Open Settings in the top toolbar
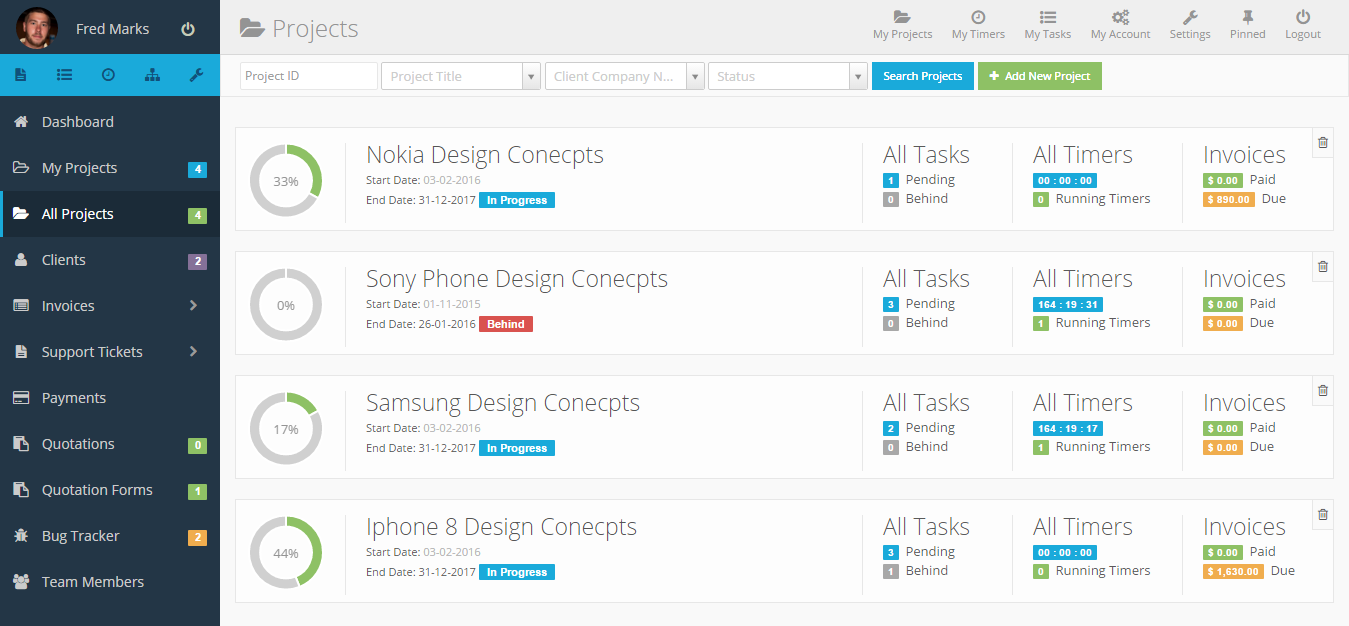Screen dimensions: 1349x626 click(1190, 26)
